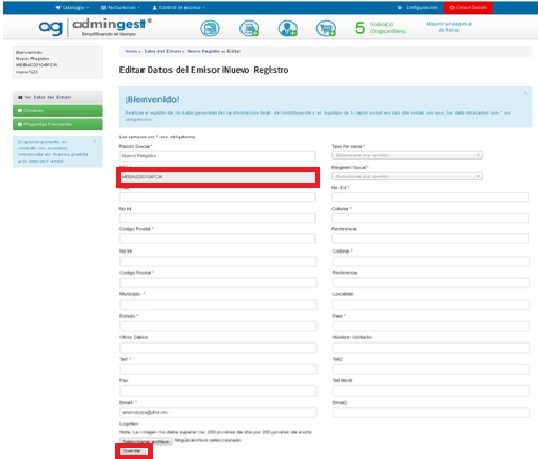Viewport: 538px width, 459px height.
Task: Click the Configuracion link
Action: [x=418, y=7]
